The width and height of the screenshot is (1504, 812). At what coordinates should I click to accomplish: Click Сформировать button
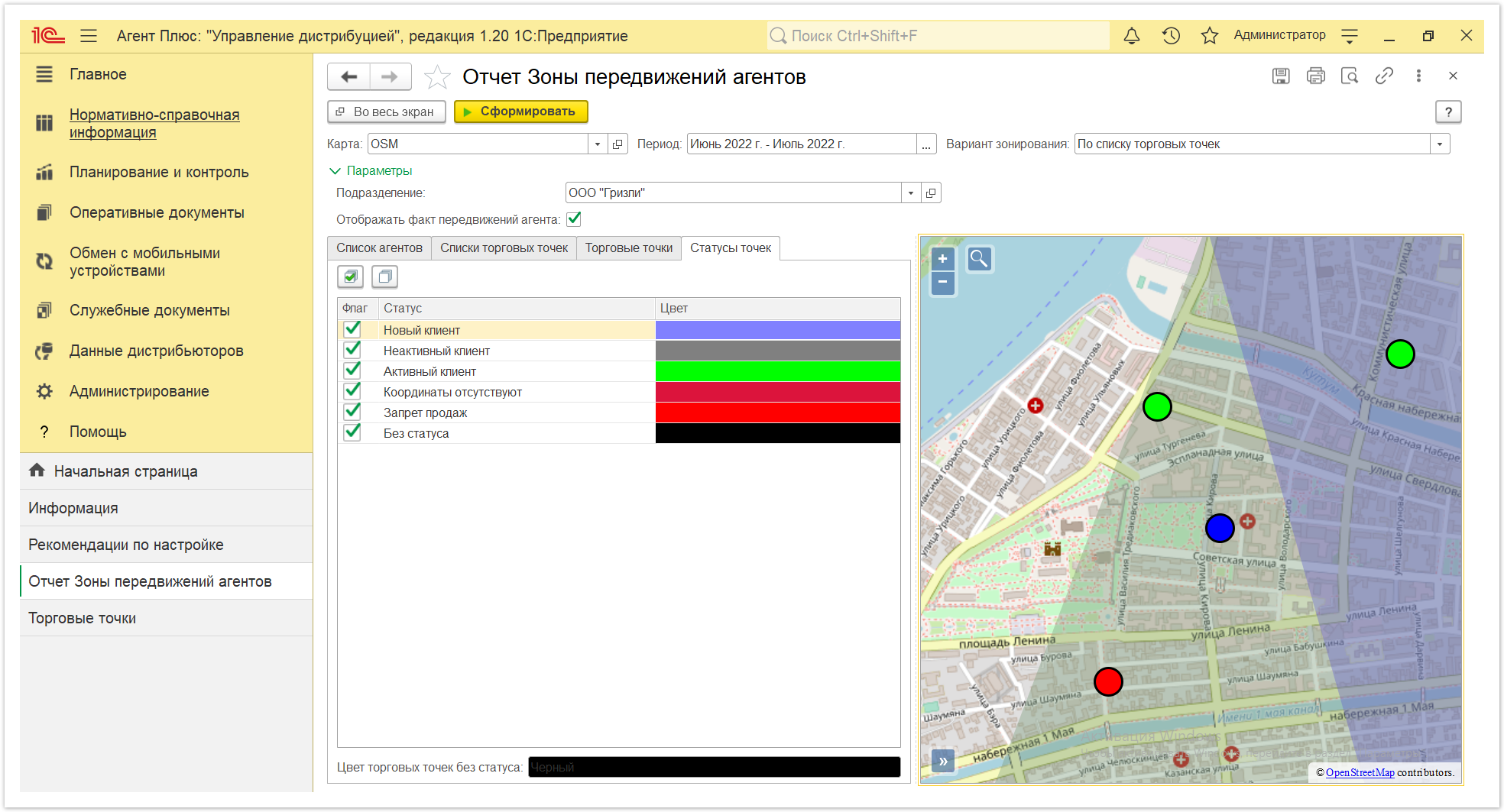[x=520, y=112]
